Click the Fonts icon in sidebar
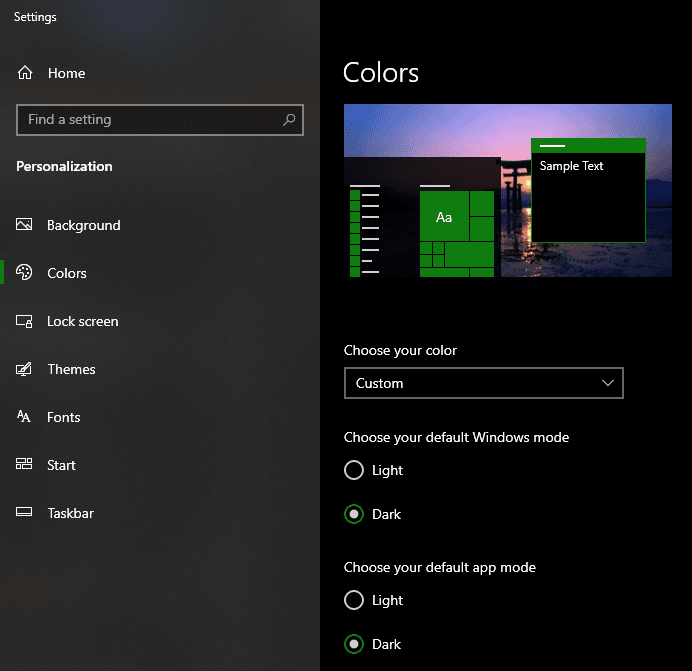 click(25, 417)
